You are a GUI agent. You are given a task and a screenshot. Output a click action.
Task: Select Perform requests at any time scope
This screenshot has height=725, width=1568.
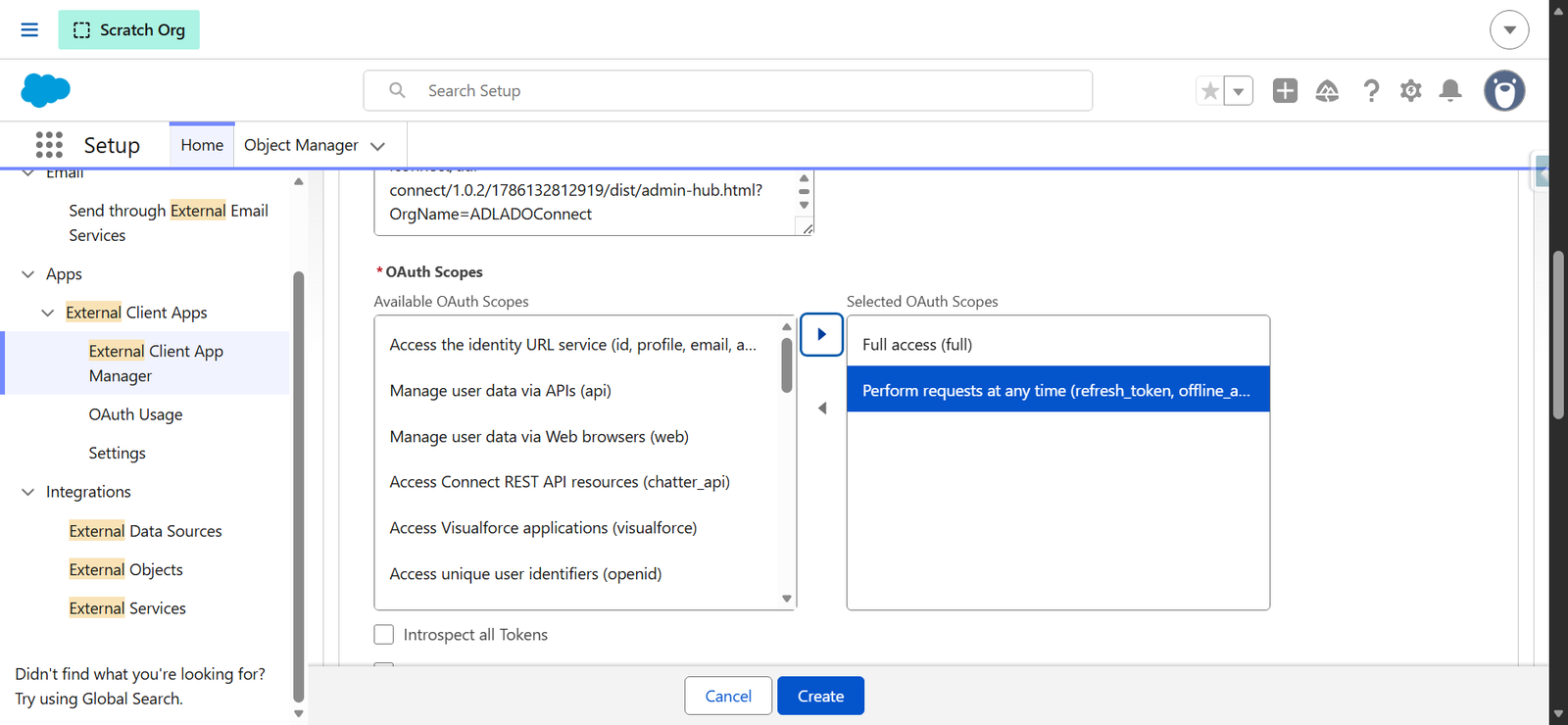pyautogui.click(x=1058, y=389)
